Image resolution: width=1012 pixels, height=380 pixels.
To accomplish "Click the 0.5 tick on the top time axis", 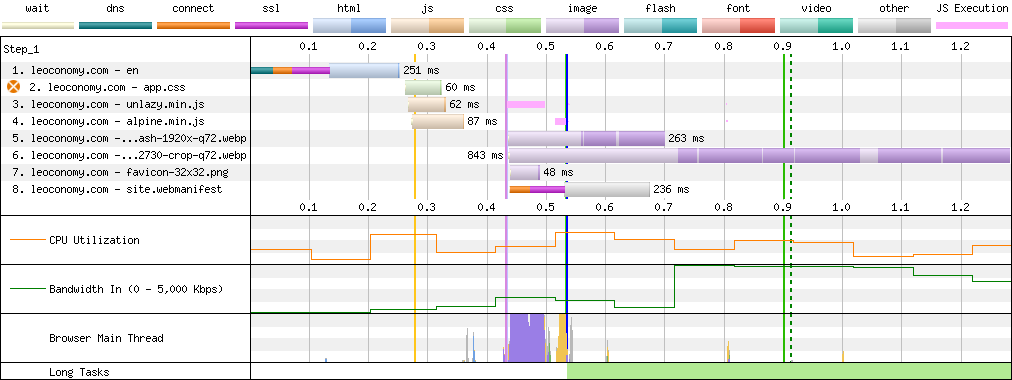I will pos(545,46).
